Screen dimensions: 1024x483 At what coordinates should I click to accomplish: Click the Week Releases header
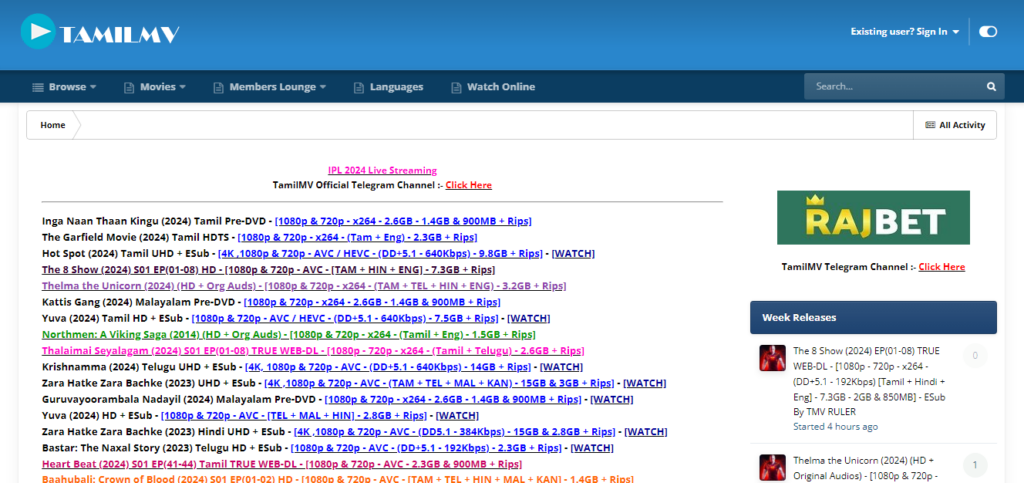(x=873, y=318)
